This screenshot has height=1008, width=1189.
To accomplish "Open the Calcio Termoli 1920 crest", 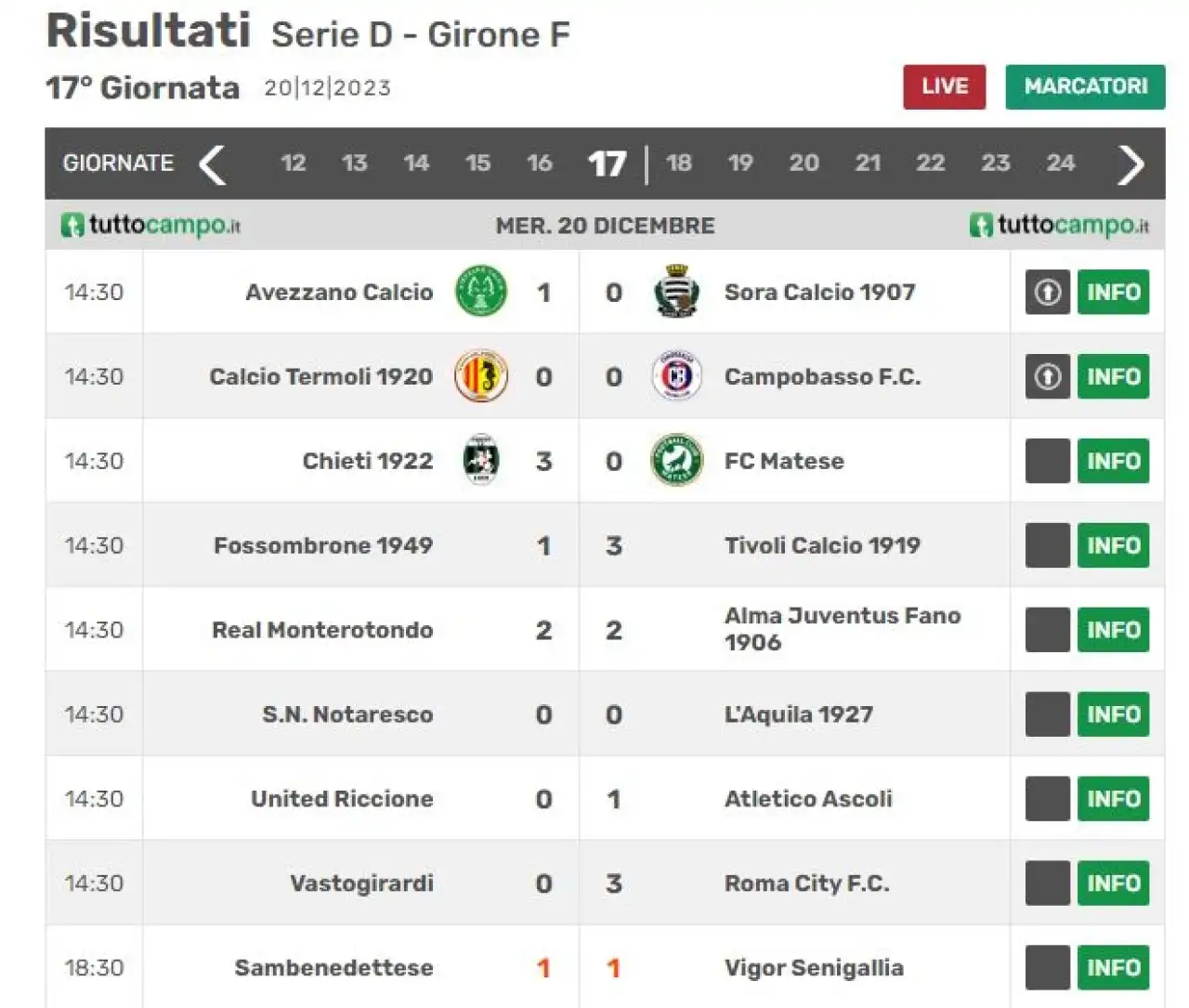I will [481, 376].
